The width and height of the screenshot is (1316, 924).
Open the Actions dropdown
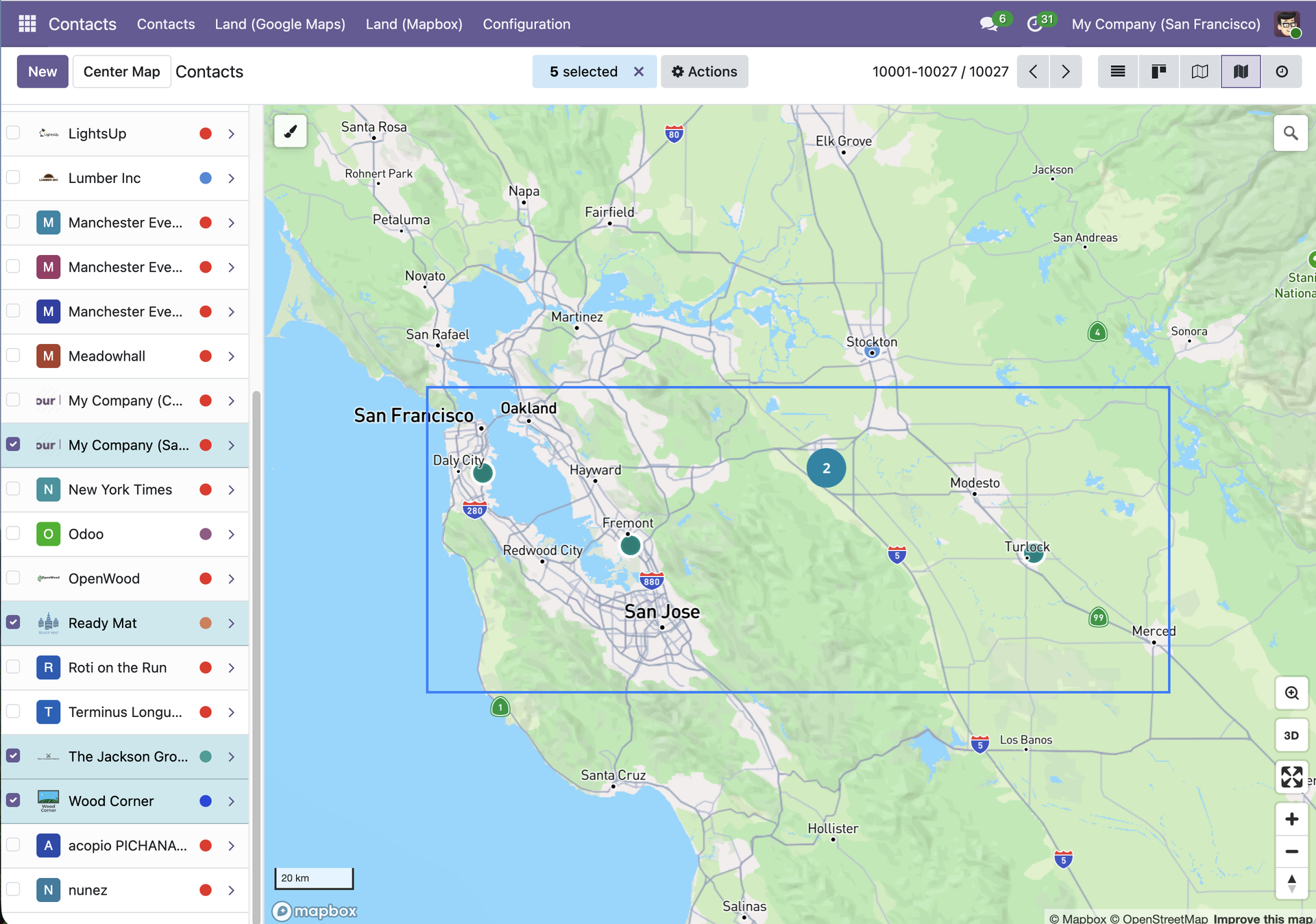pos(704,71)
